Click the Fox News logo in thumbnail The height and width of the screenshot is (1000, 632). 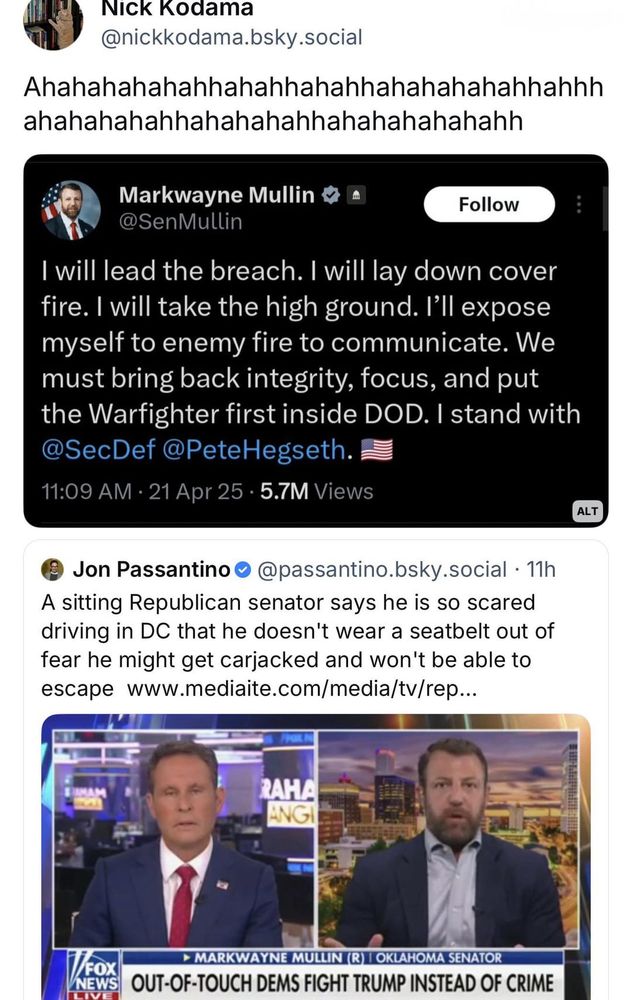click(92, 974)
